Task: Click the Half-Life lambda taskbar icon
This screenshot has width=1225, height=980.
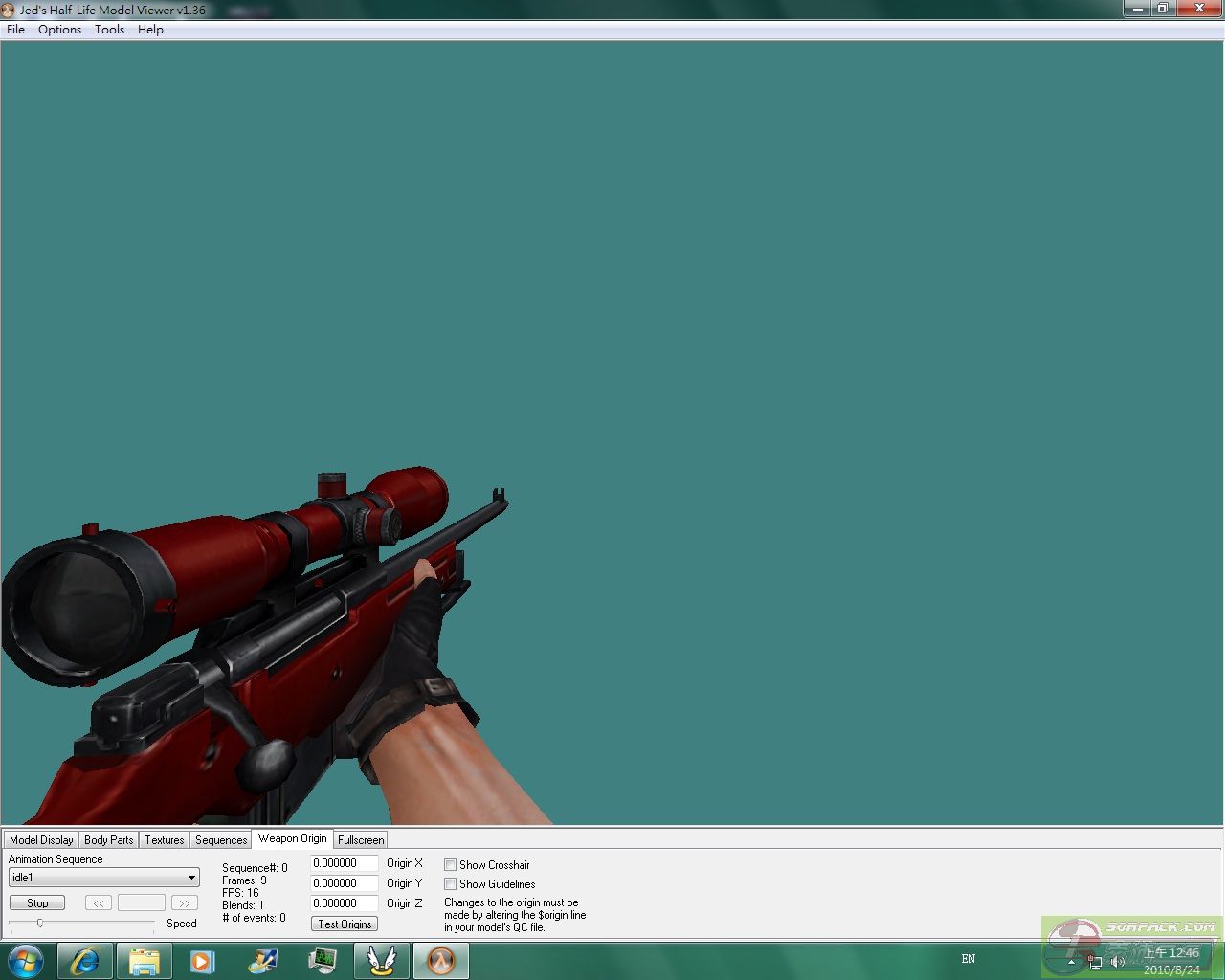Action: [440, 961]
